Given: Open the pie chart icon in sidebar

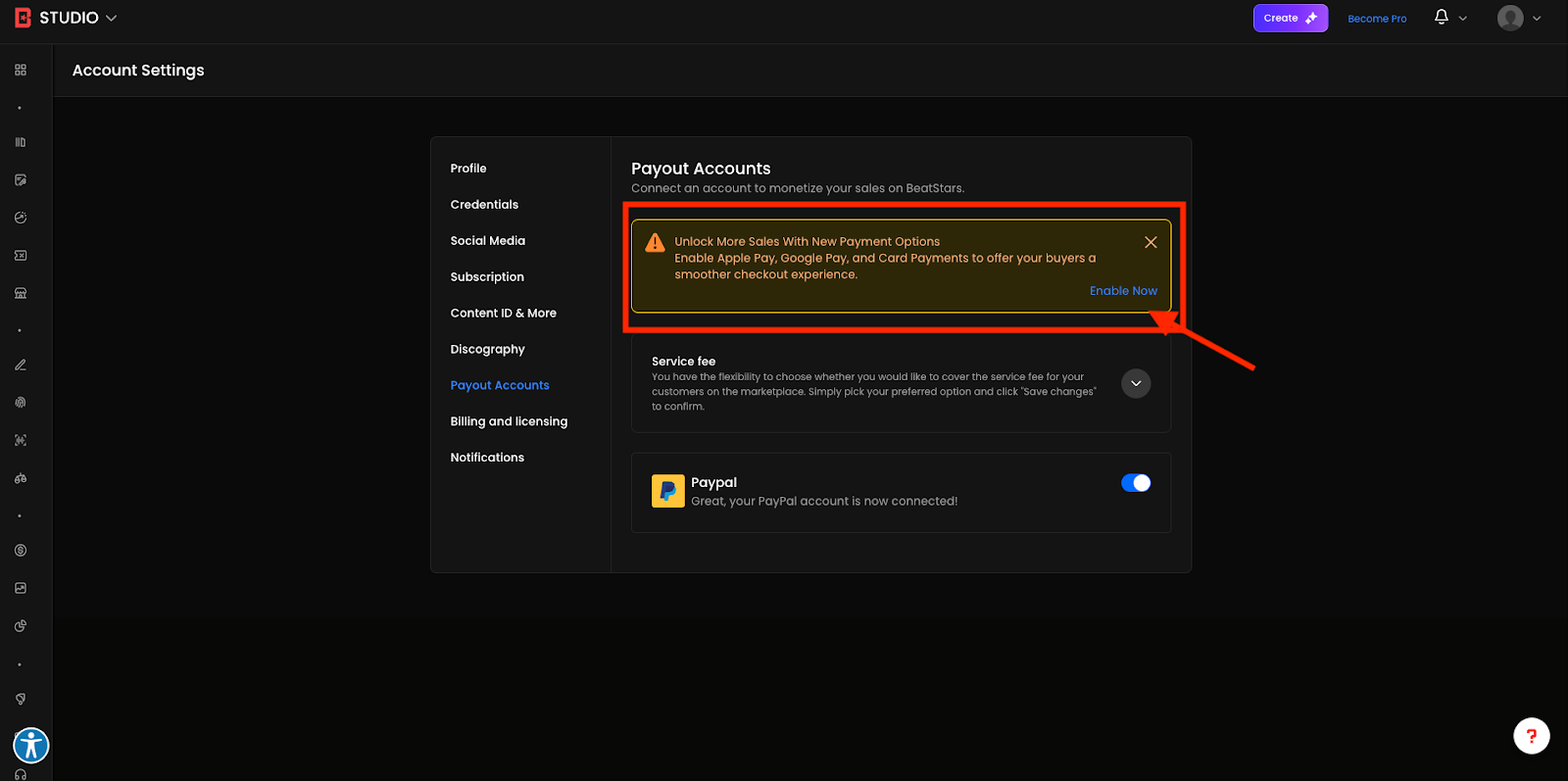Looking at the screenshot, I should [21, 626].
